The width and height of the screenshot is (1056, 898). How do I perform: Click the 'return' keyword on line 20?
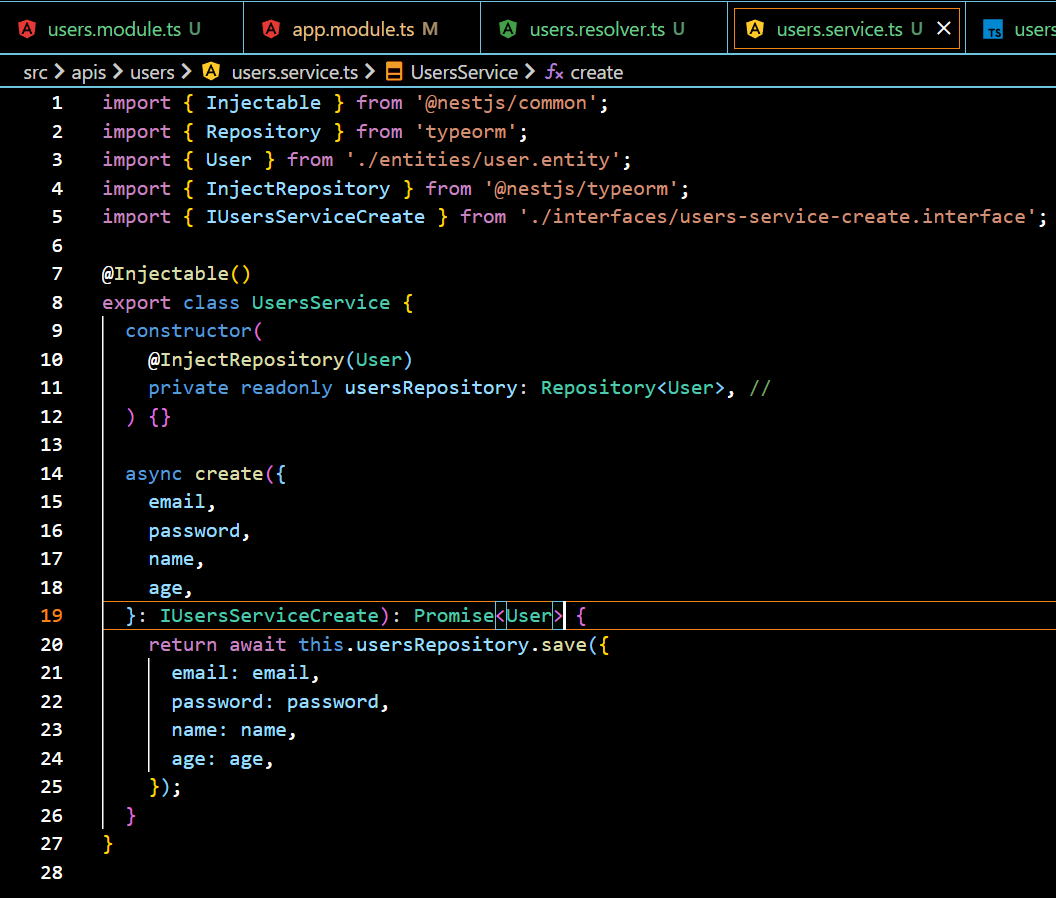coord(183,645)
